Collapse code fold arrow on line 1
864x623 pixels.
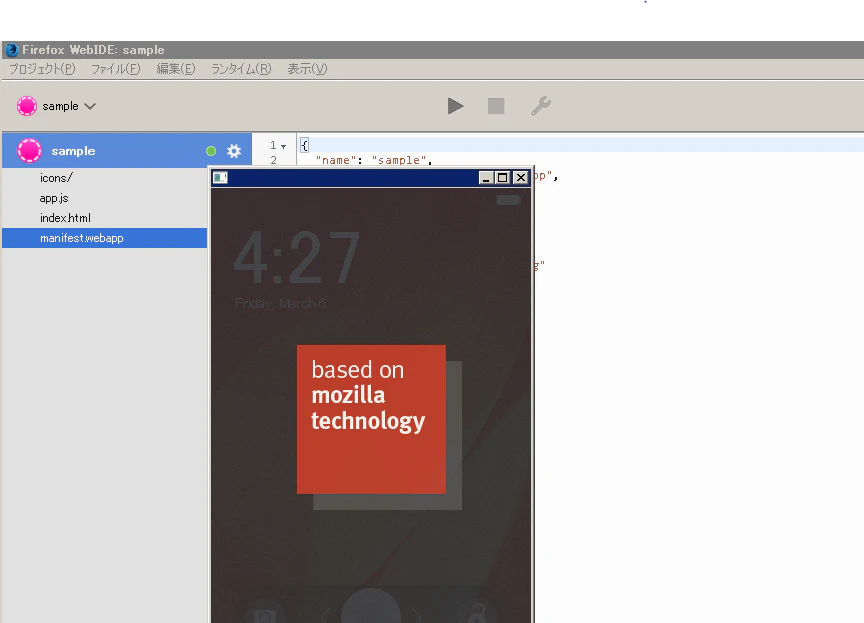pyautogui.click(x=284, y=147)
